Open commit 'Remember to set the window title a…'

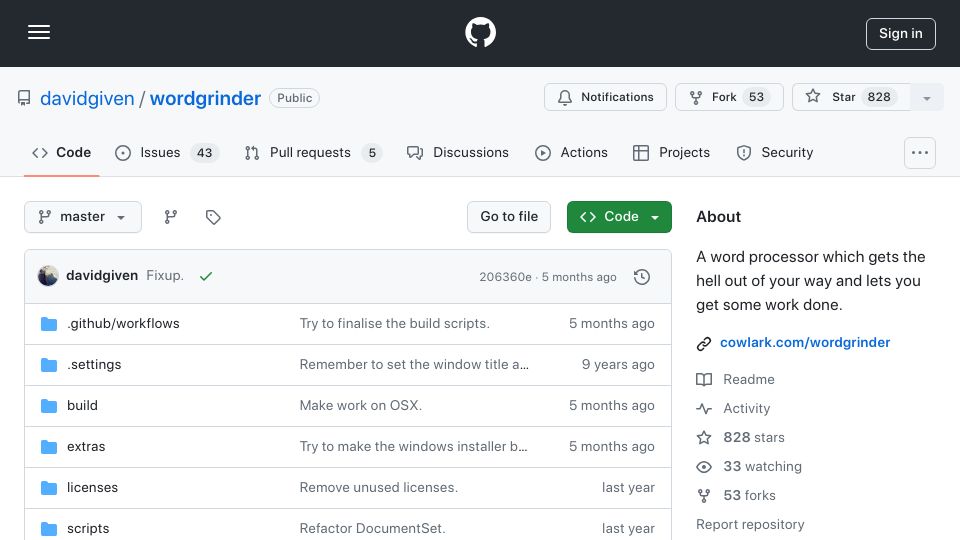[x=414, y=364]
